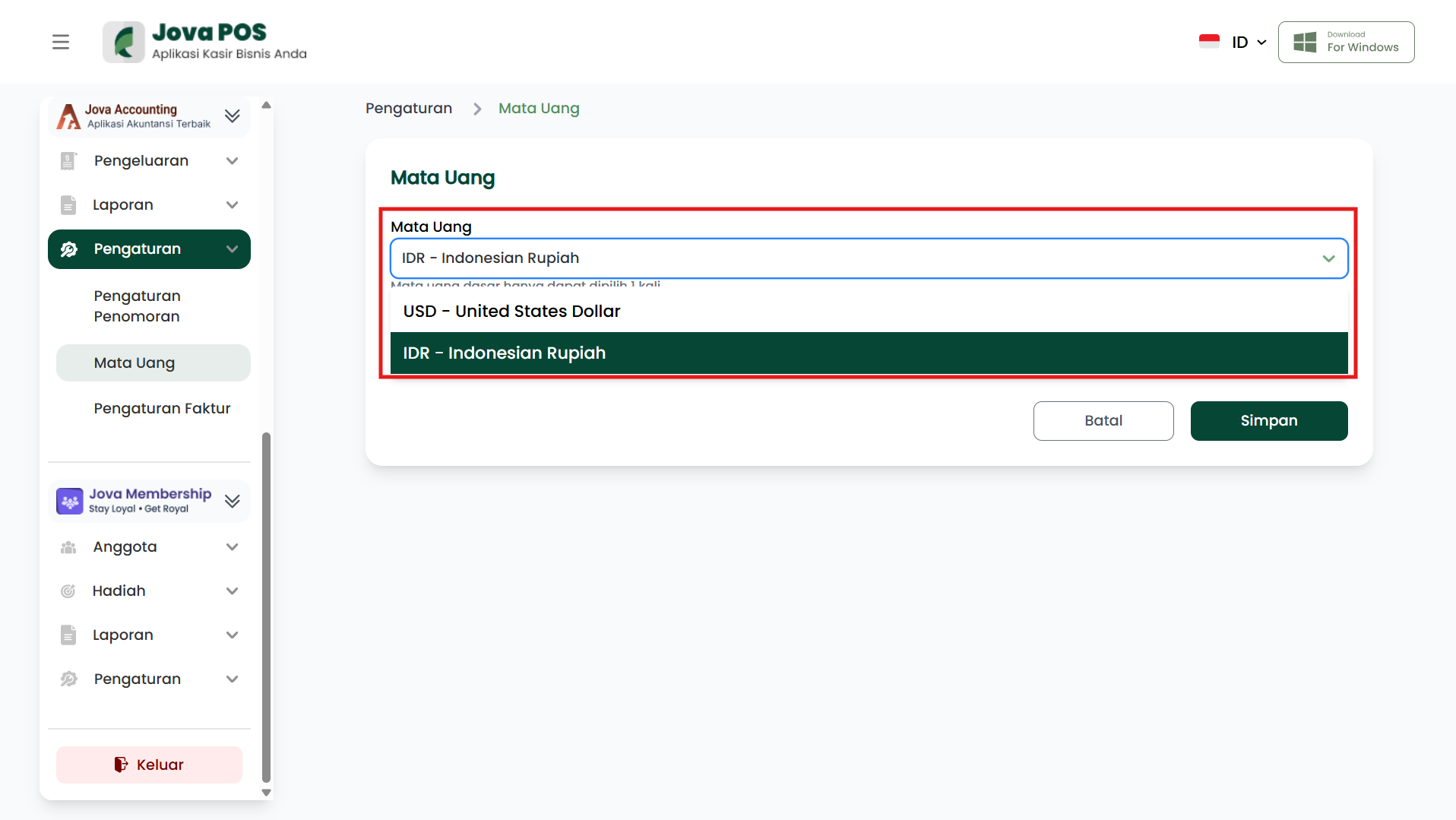Select USD - United States Dollar option
1456x820 pixels.
(x=511, y=312)
